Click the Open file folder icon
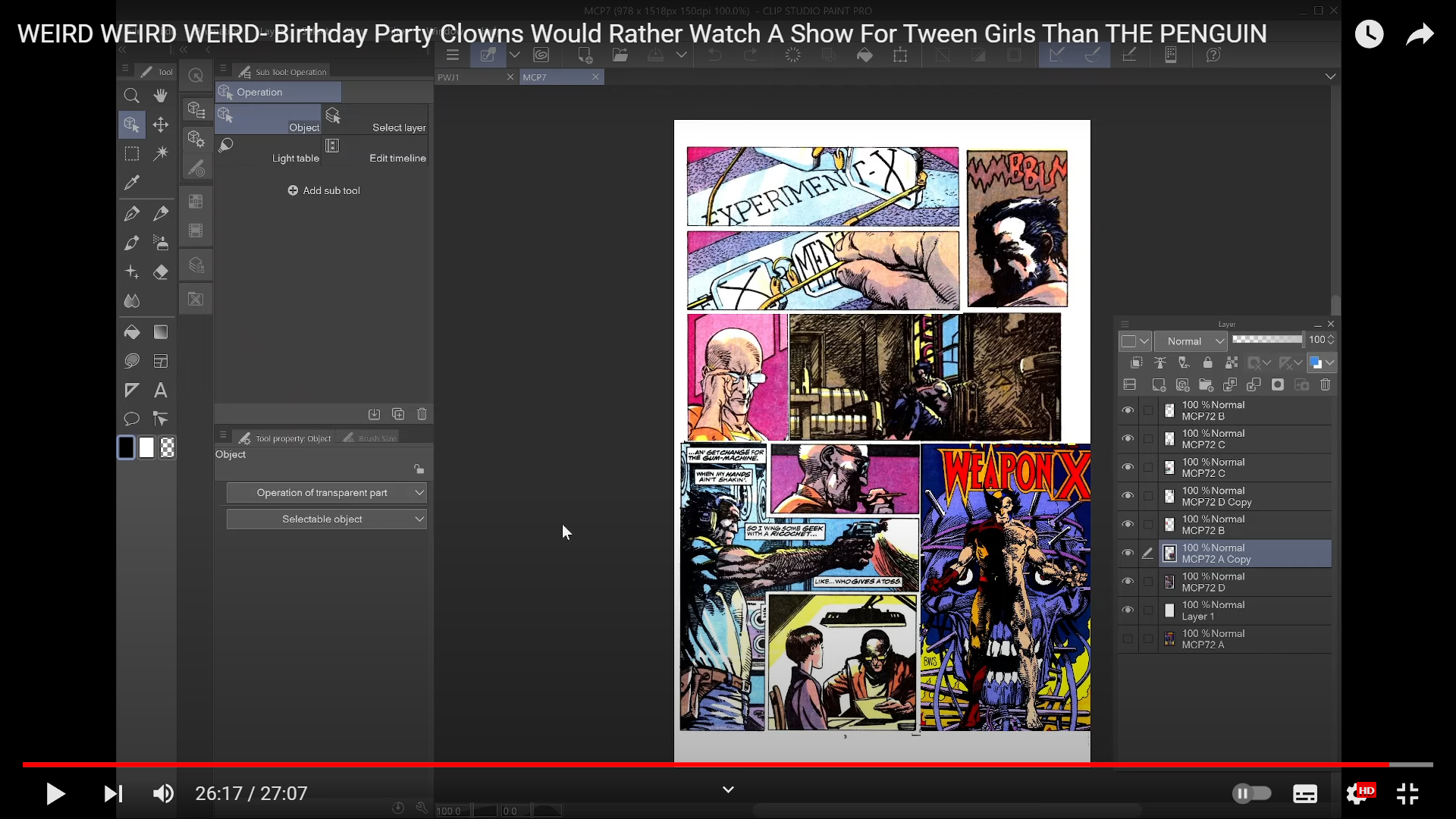This screenshot has height=819, width=1456. pos(620,55)
